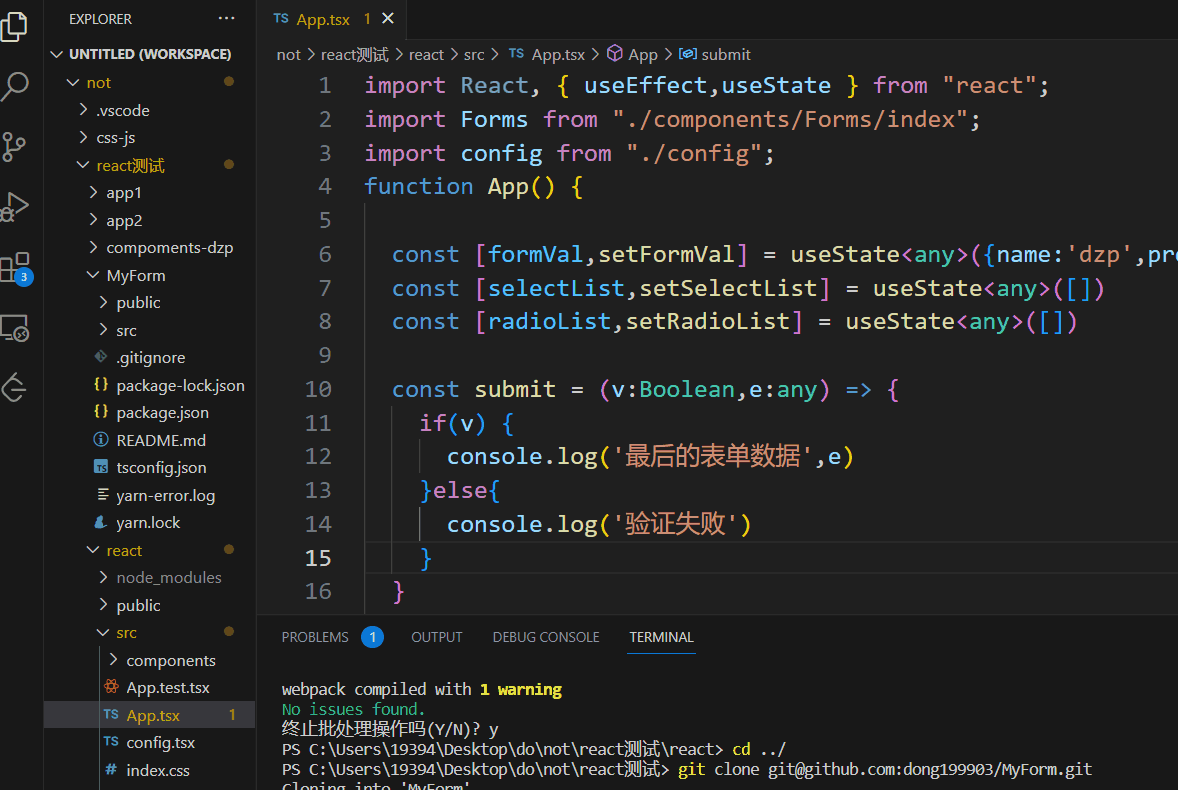Click the 'react' breadcrumb segment
1178x790 pixels.
(x=426, y=54)
